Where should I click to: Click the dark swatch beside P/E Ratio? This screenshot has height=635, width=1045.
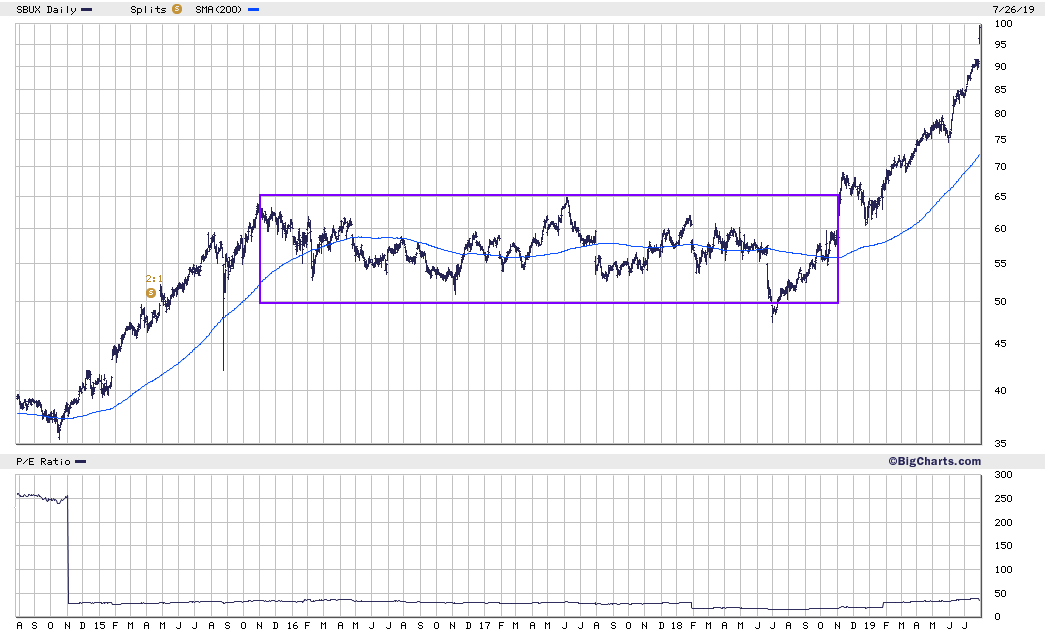(81, 461)
